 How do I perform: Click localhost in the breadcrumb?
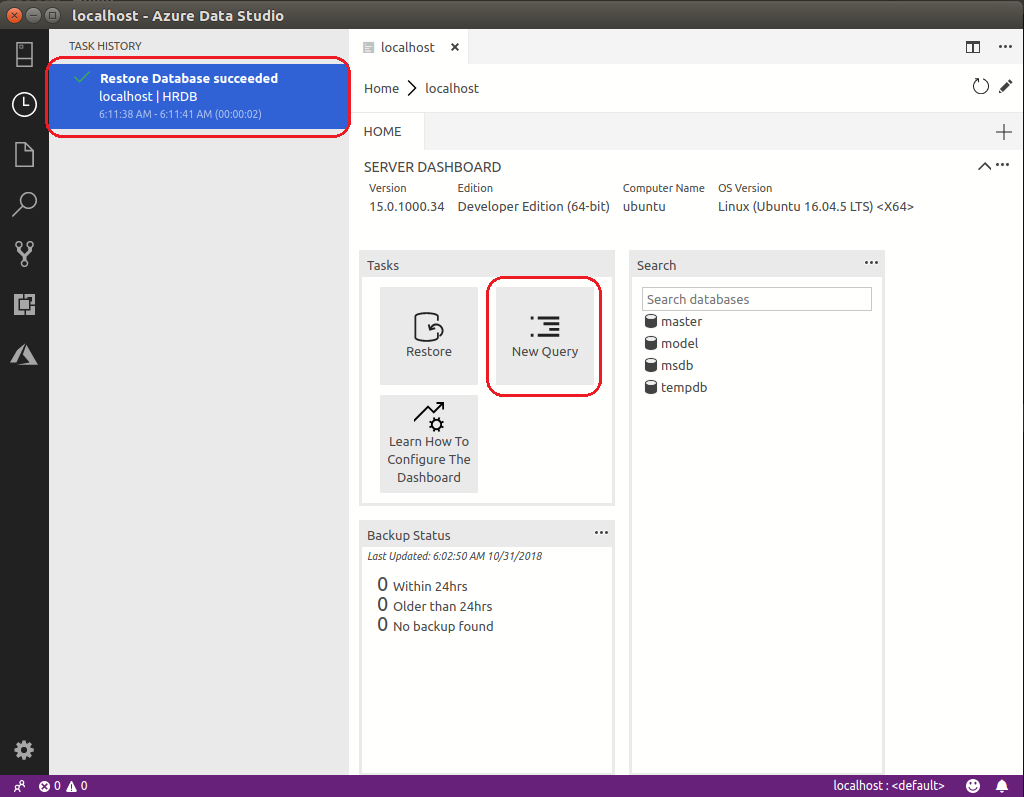[452, 88]
